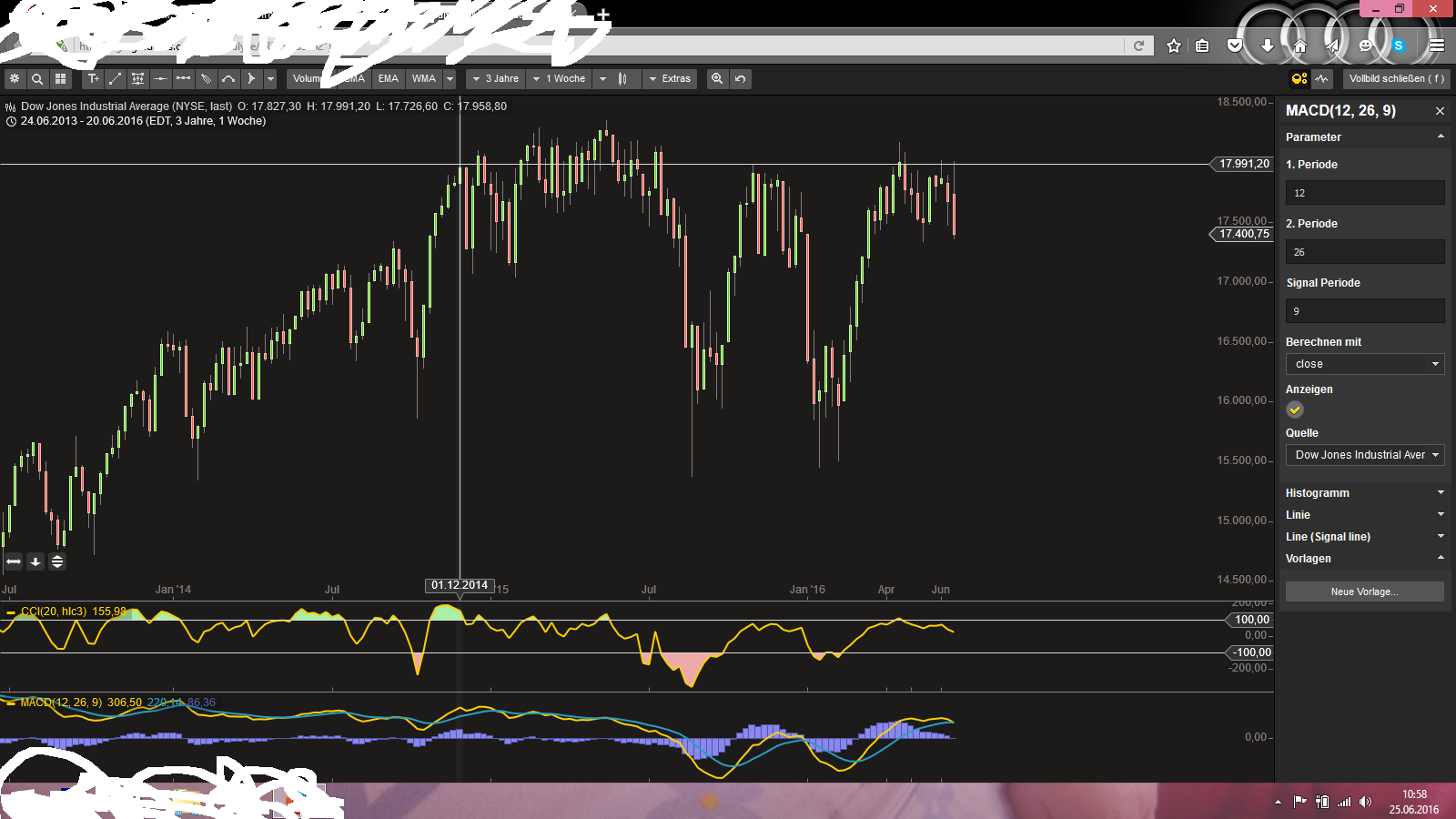Open the Berechnen mit close dropdown
This screenshot has height=819, width=1456.
coord(1365,364)
